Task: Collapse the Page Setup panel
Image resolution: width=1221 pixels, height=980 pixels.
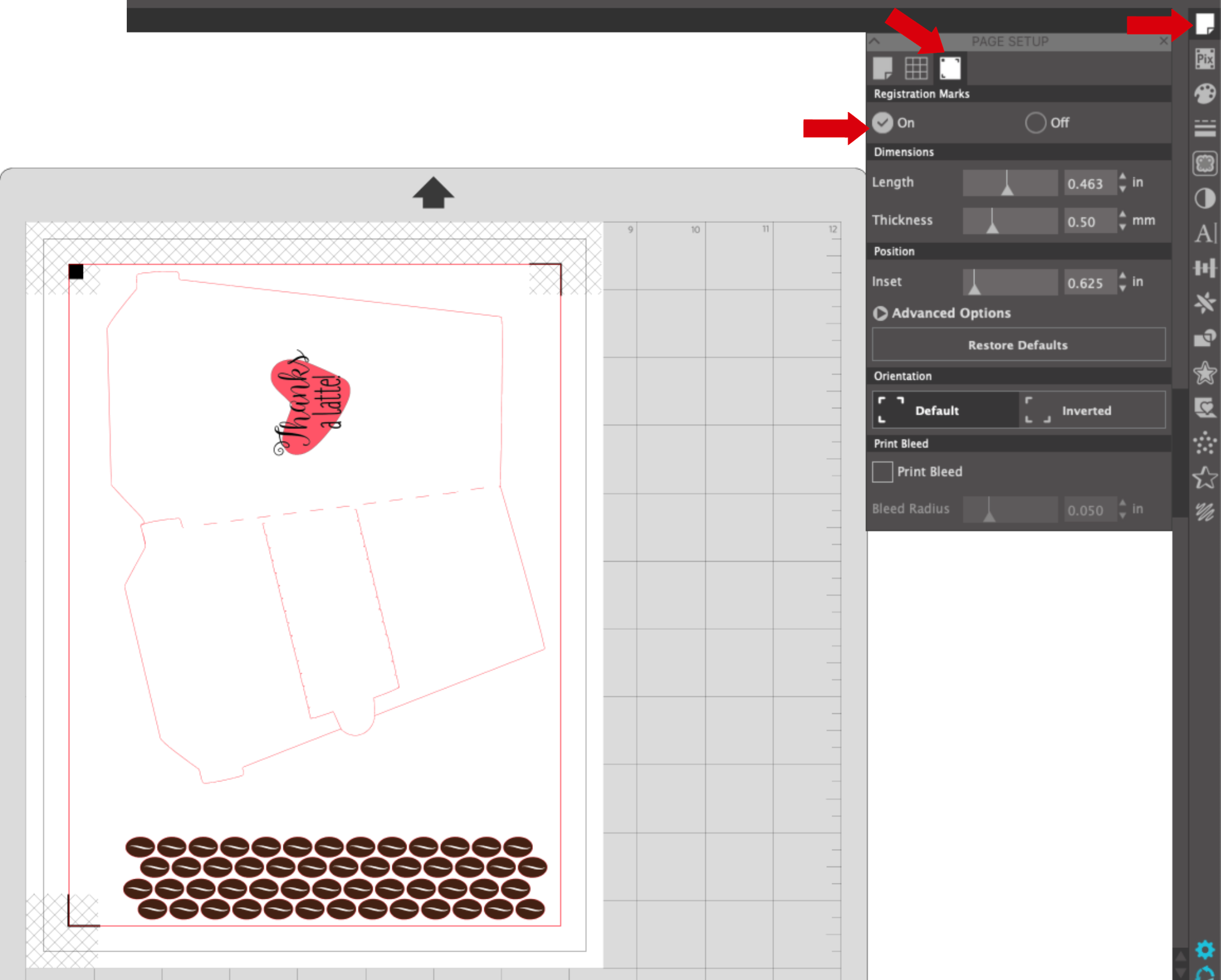Action: tap(874, 41)
